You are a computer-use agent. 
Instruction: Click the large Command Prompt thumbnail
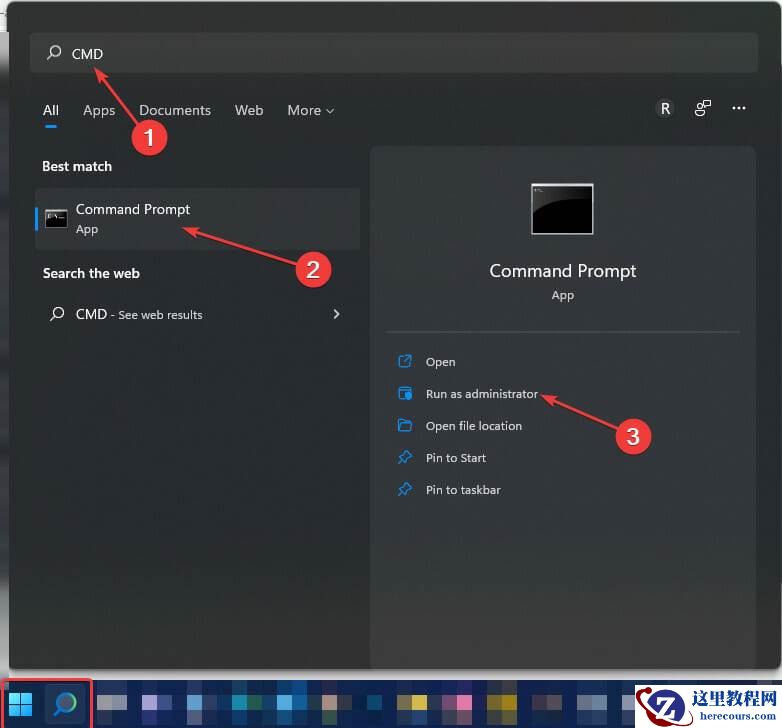[x=562, y=209]
